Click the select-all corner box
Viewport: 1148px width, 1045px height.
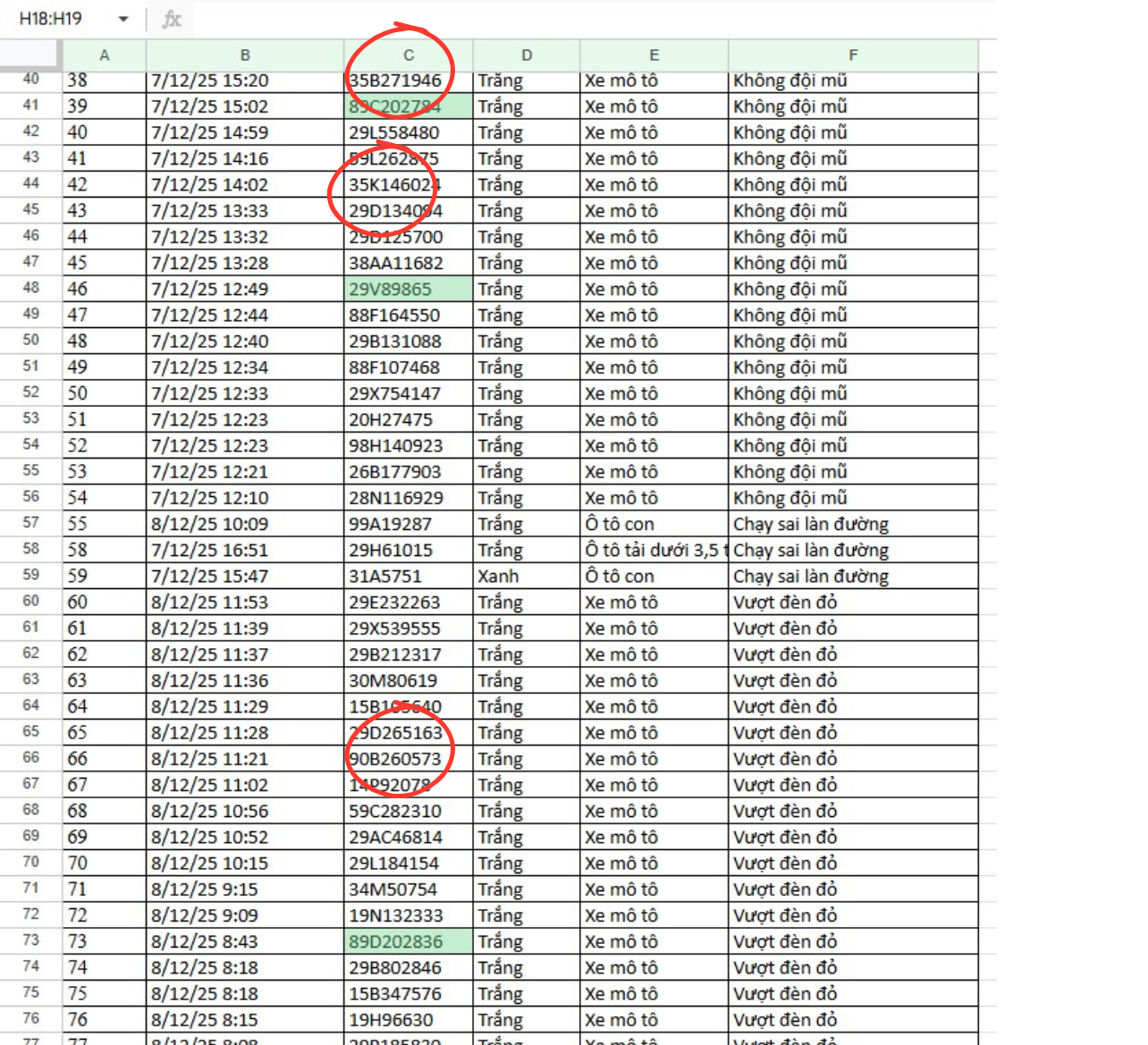31,55
